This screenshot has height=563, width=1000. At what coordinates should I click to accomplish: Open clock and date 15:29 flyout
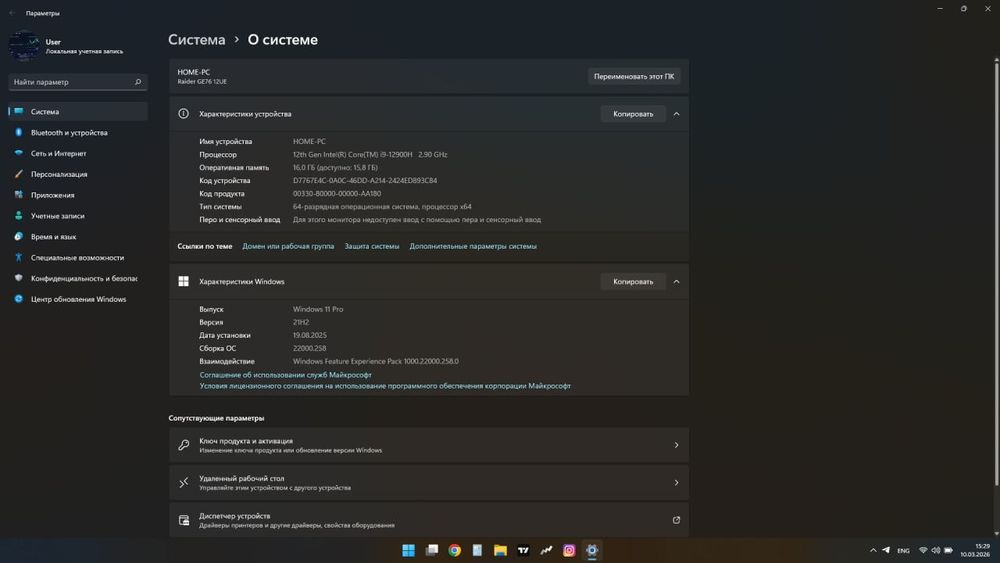[975, 550]
